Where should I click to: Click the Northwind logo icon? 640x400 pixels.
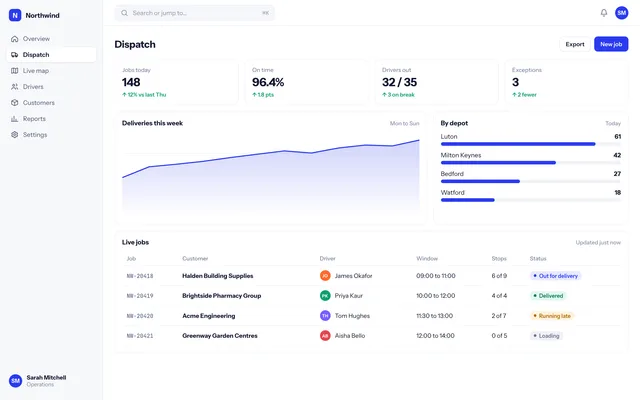(x=15, y=15)
